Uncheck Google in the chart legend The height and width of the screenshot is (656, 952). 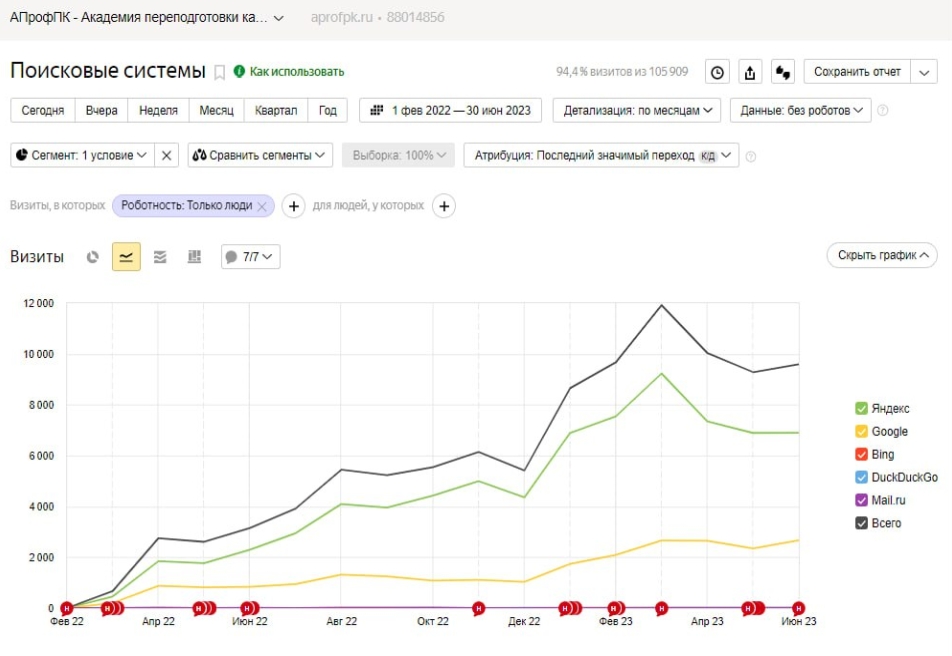861,431
